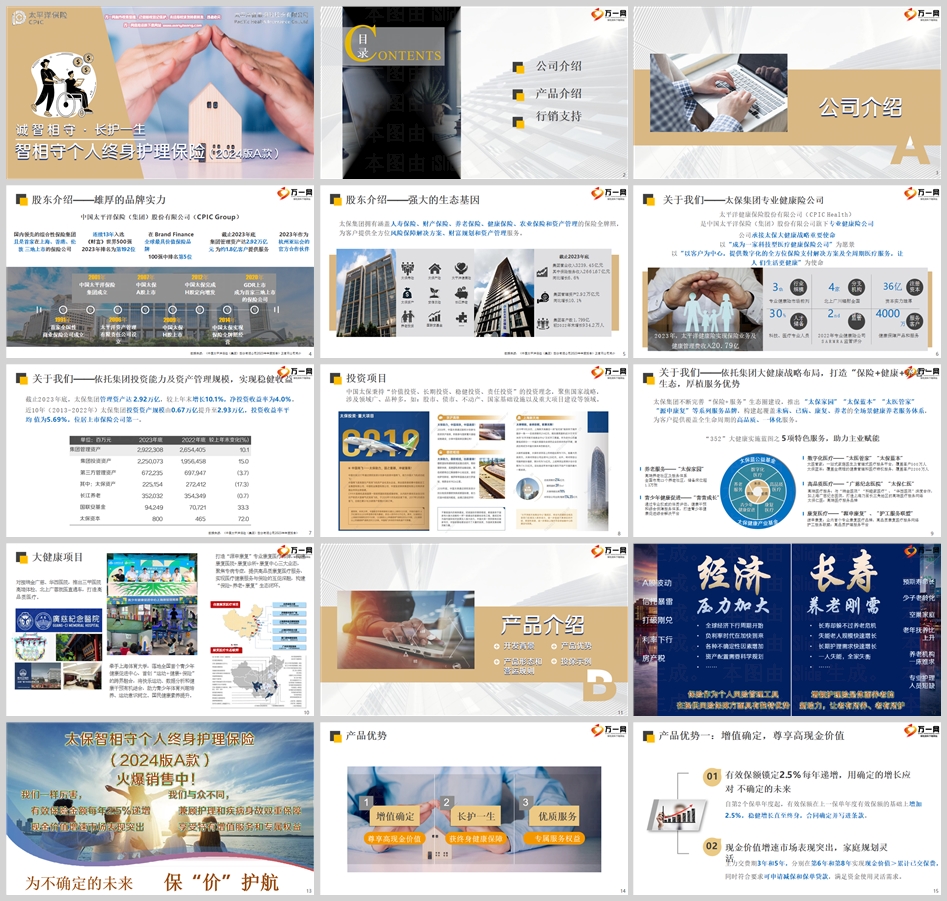Open the 投资项目 slide thumbnail
This screenshot has width=947, height=901.
(474, 450)
